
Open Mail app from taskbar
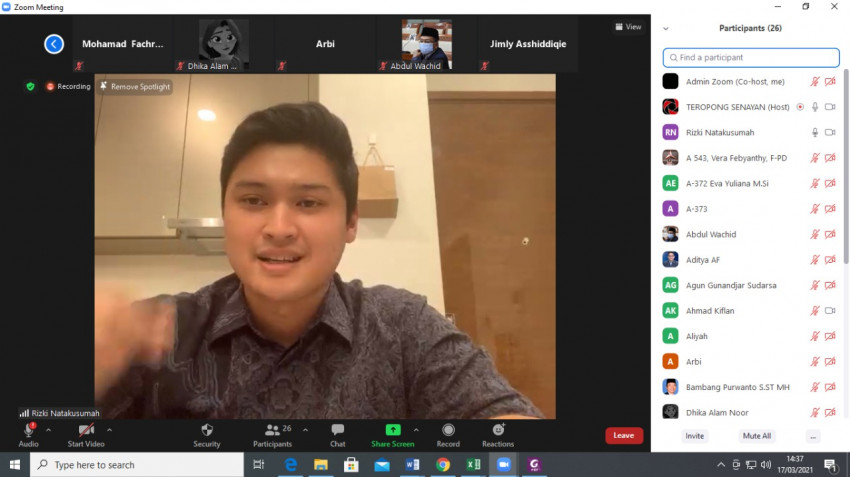click(382, 465)
